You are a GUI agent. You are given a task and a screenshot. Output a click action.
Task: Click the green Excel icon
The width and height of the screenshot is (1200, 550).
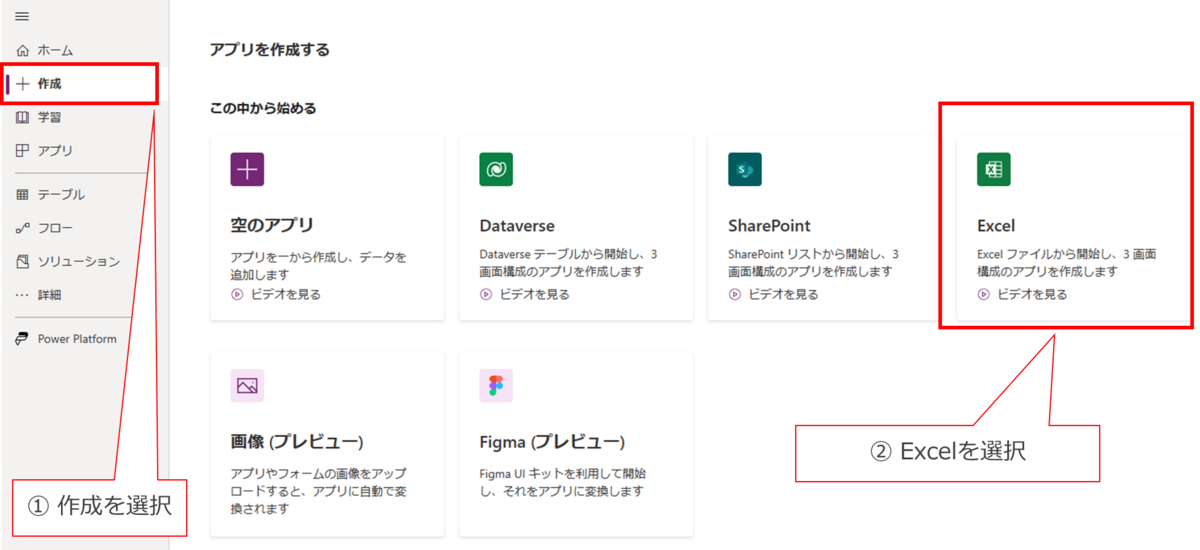click(x=994, y=169)
